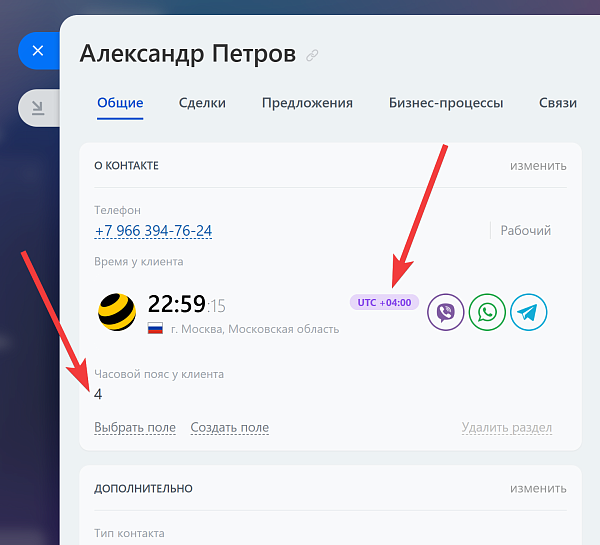Image resolution: width=600 pixels, height=545 pixels.
Task: Open the Предложения tab
Action: [307, 103]
